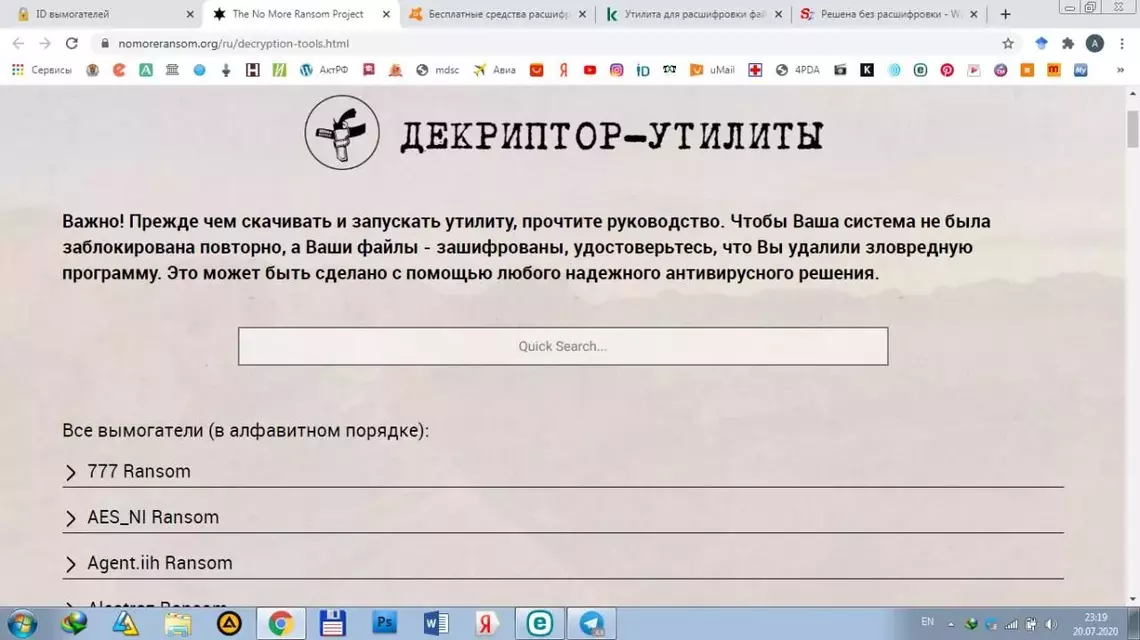Close the Решена без расшифровки tab
The height and width of the screenshot is (640, 1140).
click(974, 14)
